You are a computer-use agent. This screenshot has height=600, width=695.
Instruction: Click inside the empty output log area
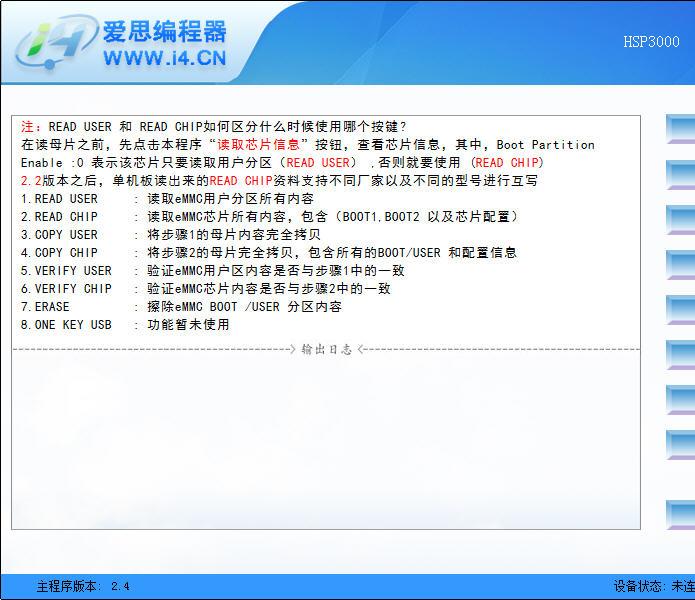tap(325, 440)
